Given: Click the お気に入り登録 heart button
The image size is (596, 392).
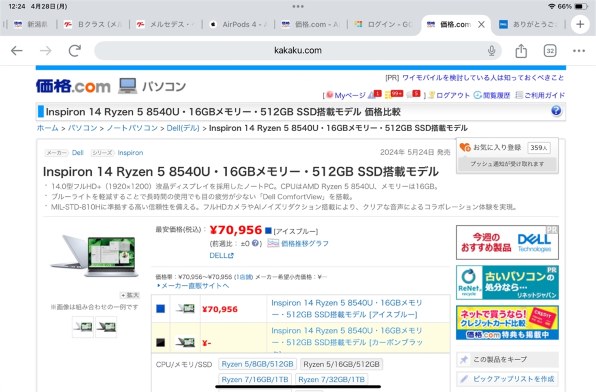Looking at the screenshot, I should coord(490,148).
